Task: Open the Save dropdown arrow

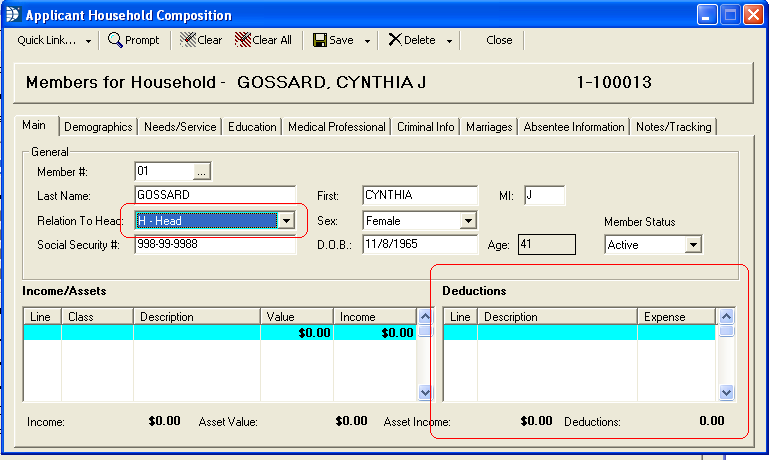Action: point(368,41)
